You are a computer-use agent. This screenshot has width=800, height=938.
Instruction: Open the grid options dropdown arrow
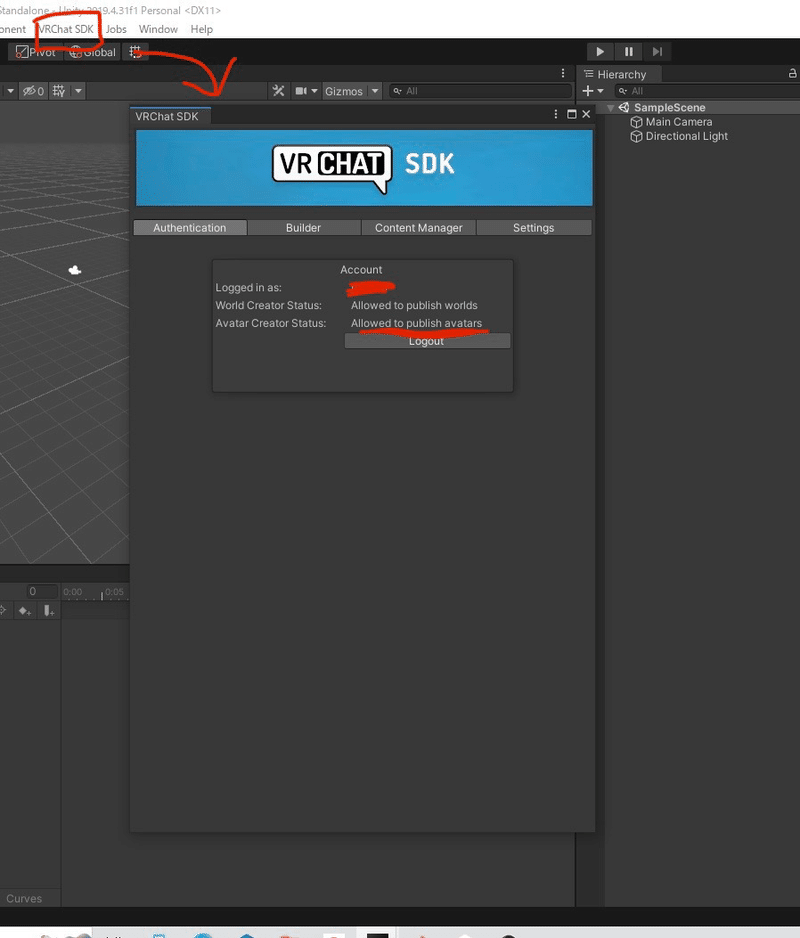point(78,91)
